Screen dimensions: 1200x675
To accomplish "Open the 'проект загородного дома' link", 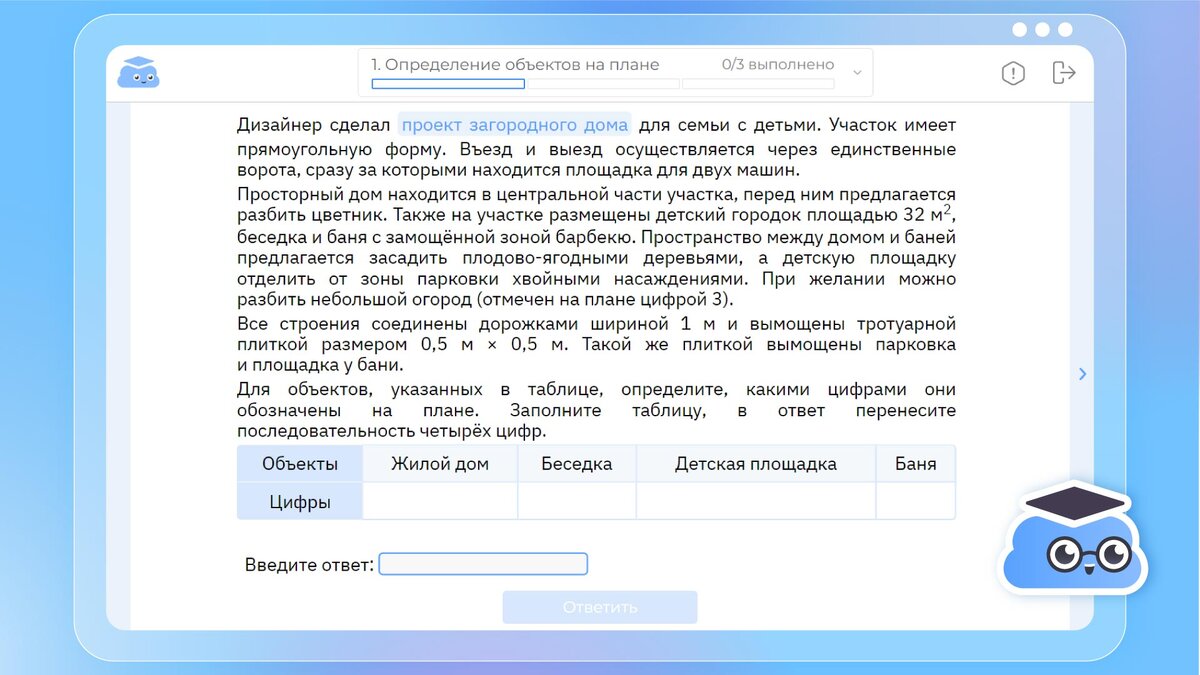I will pos(514,124).
